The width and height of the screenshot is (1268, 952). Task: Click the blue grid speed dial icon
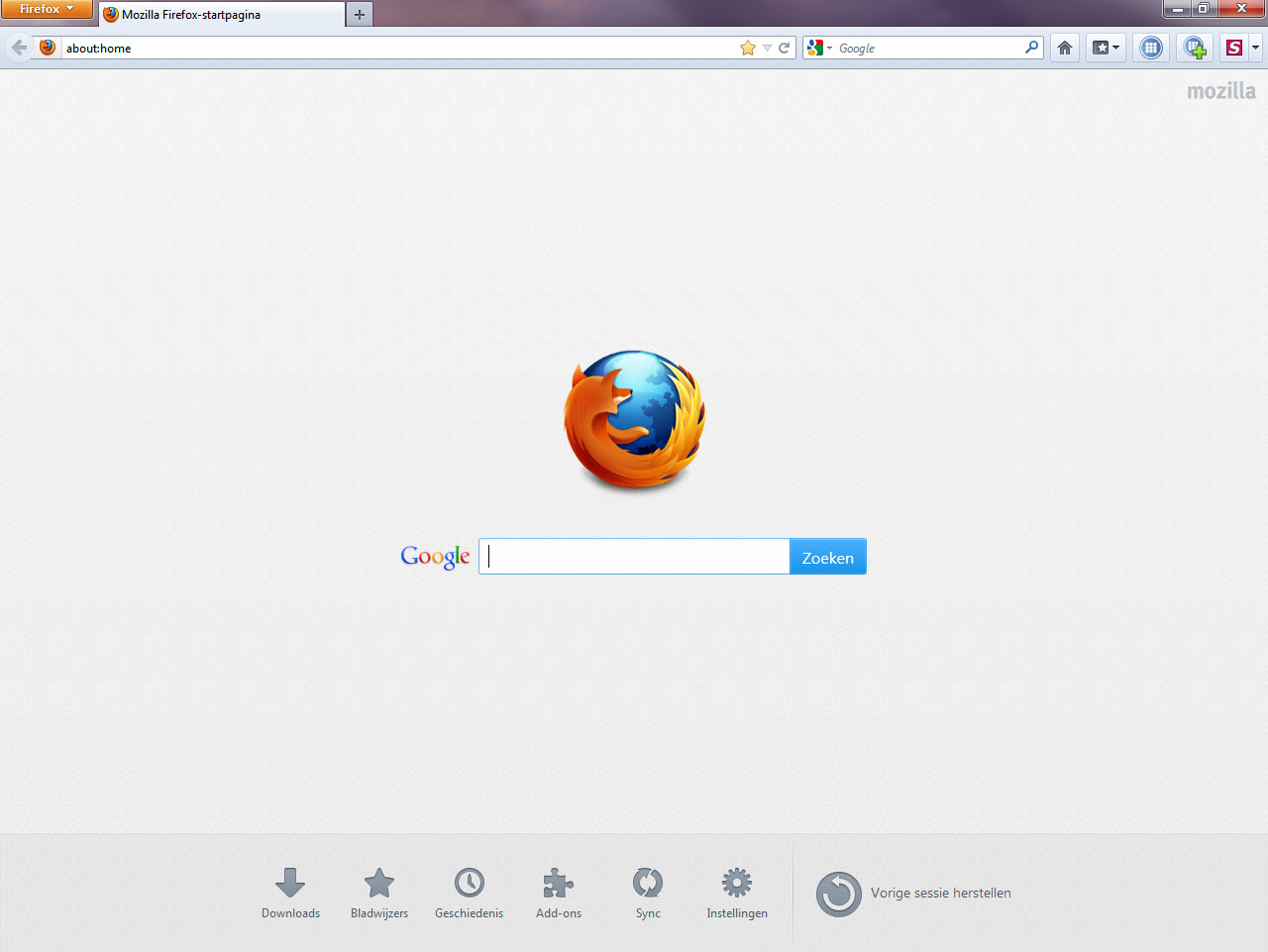click(1150, 48)
